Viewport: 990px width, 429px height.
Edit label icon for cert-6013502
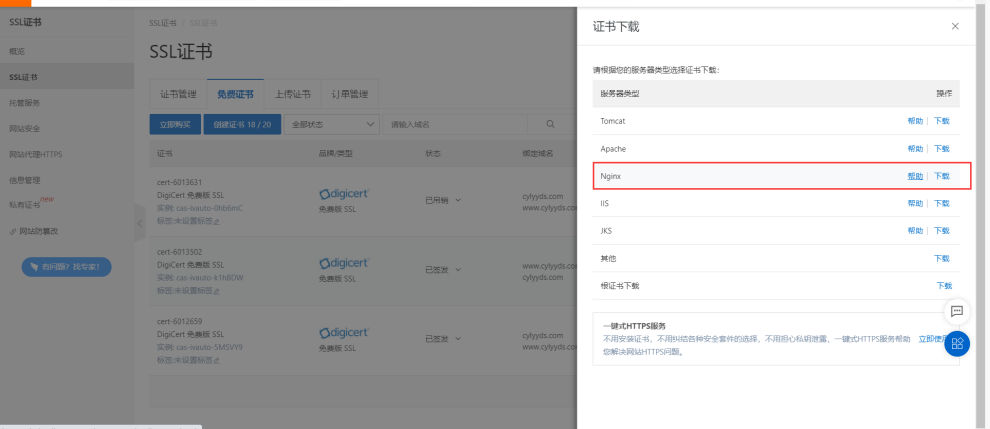(216, 289)
